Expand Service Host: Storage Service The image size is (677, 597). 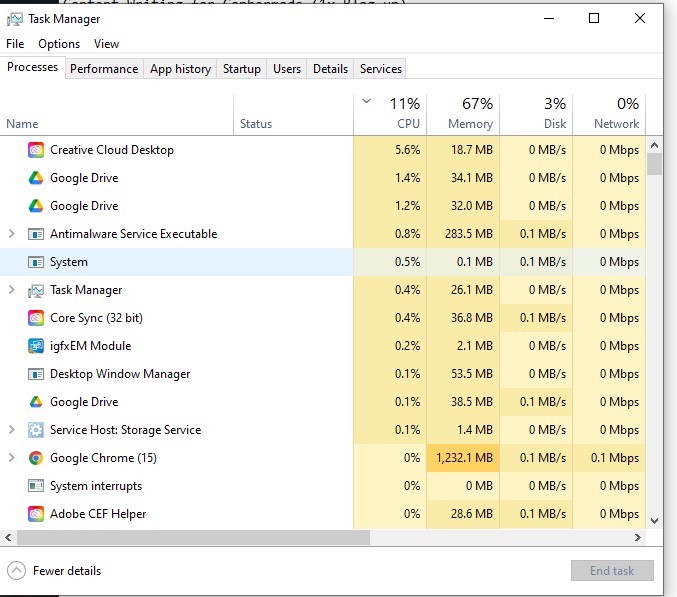(12, 430)
